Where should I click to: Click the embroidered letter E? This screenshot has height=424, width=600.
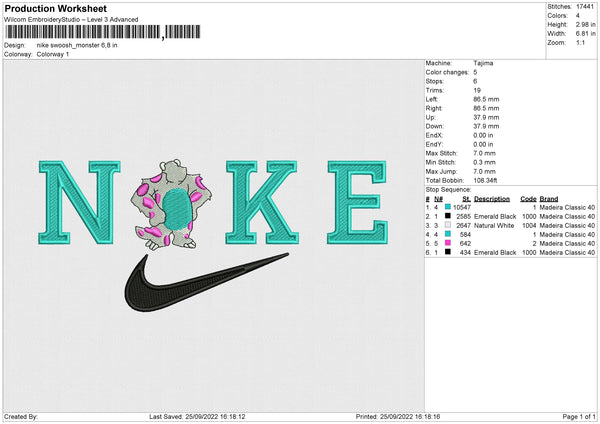[357, 202]
